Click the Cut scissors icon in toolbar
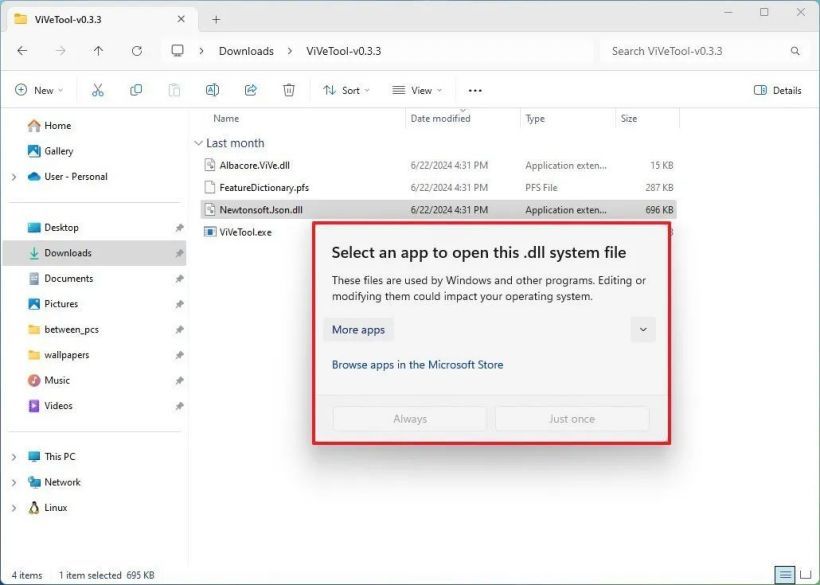 pos(98,90)
